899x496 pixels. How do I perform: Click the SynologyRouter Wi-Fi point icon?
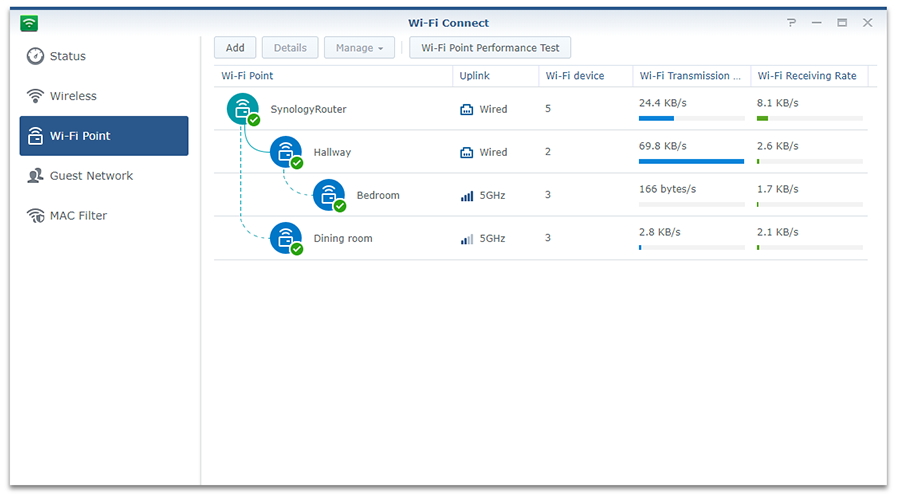point(243,109)
